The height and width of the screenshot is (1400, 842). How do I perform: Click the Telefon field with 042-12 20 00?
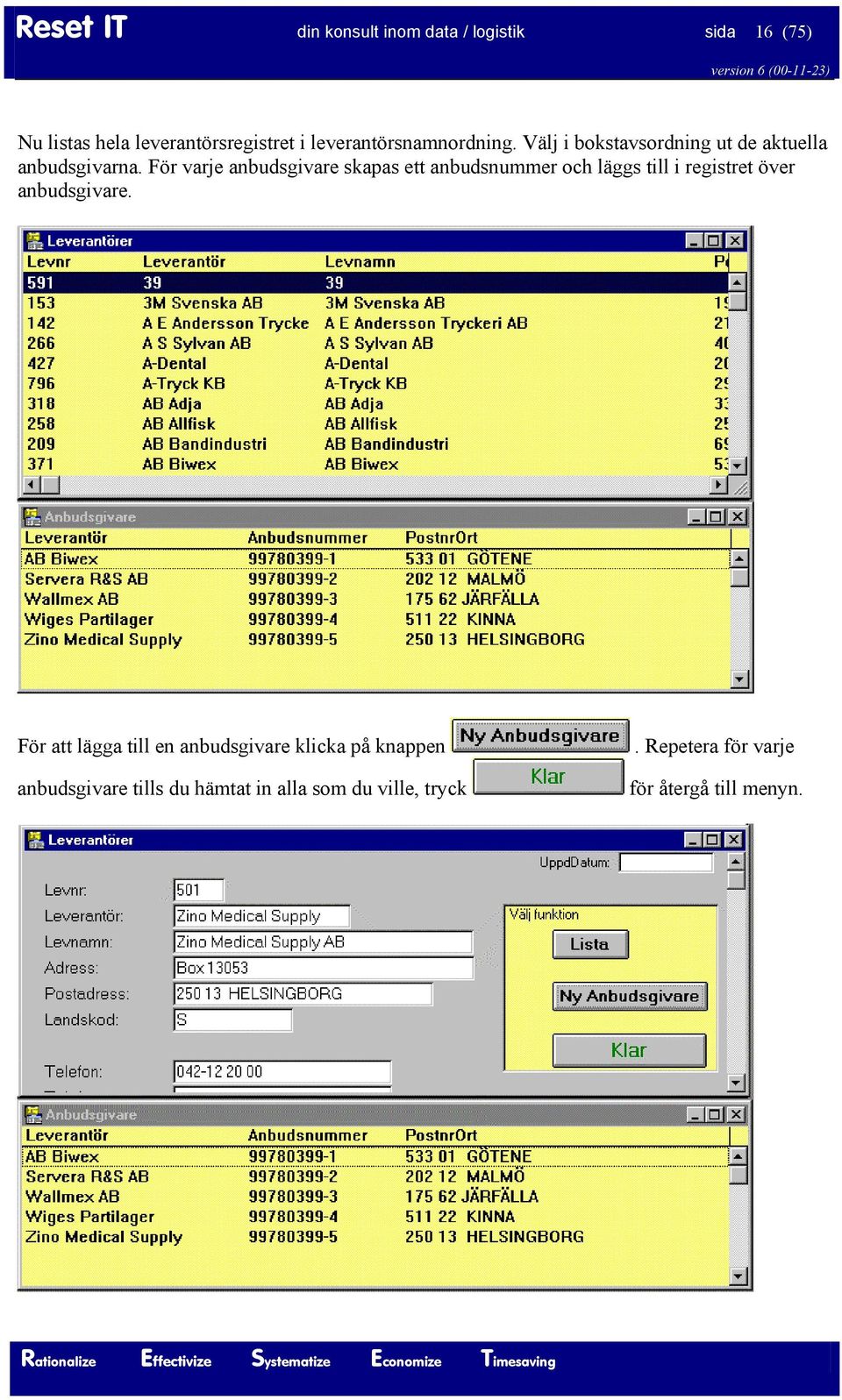pos(282,1071)
